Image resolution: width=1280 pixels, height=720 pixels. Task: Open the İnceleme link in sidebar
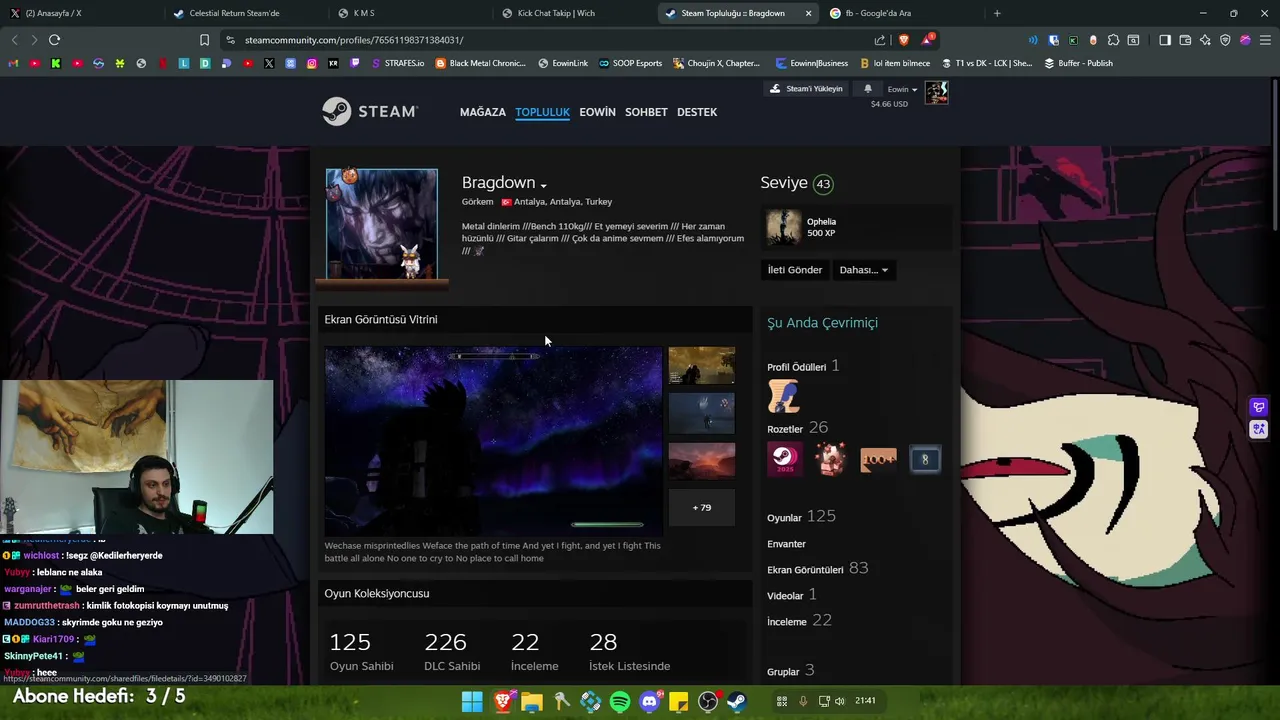click(786, 622)
